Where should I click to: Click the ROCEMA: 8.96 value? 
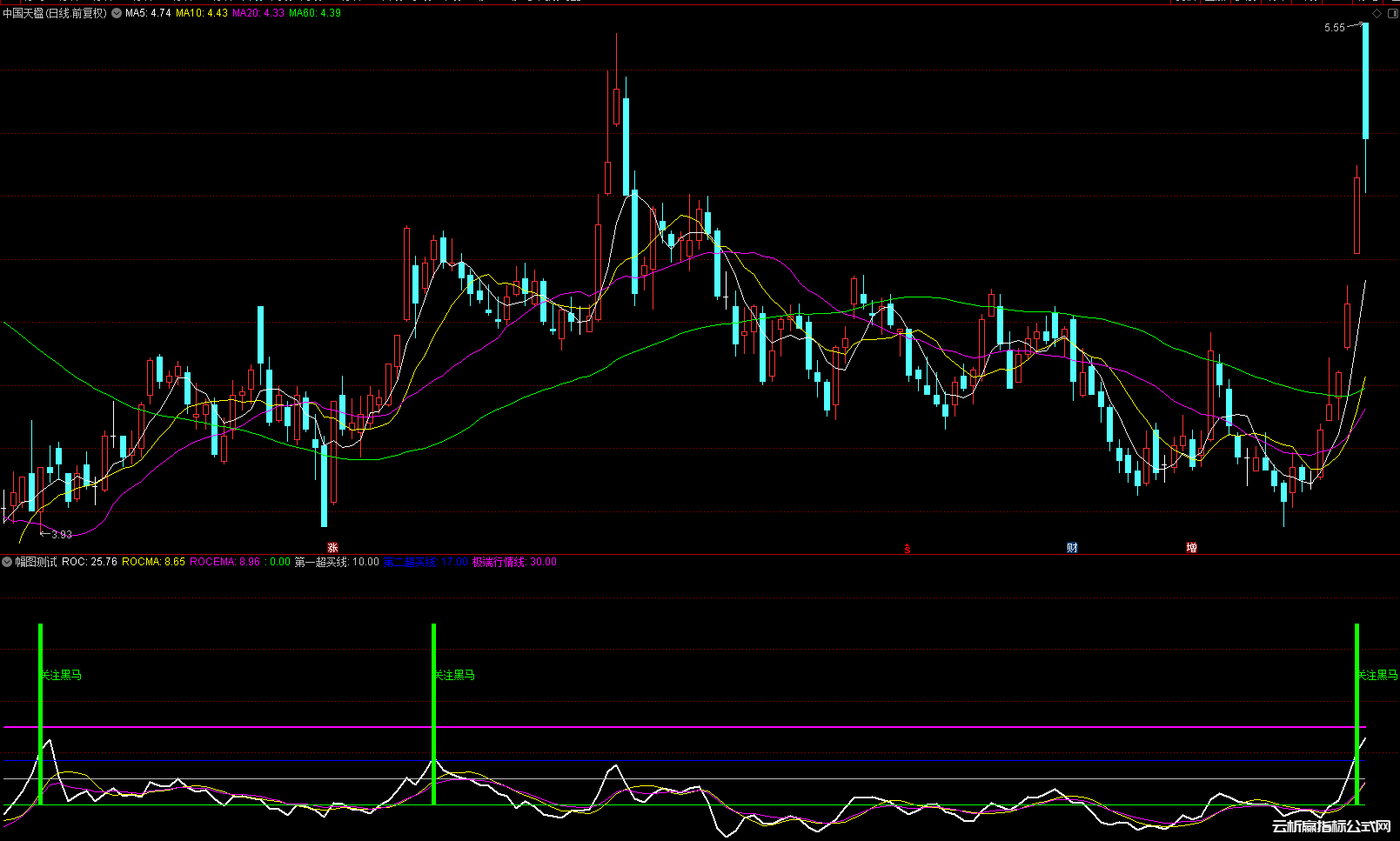224,562
